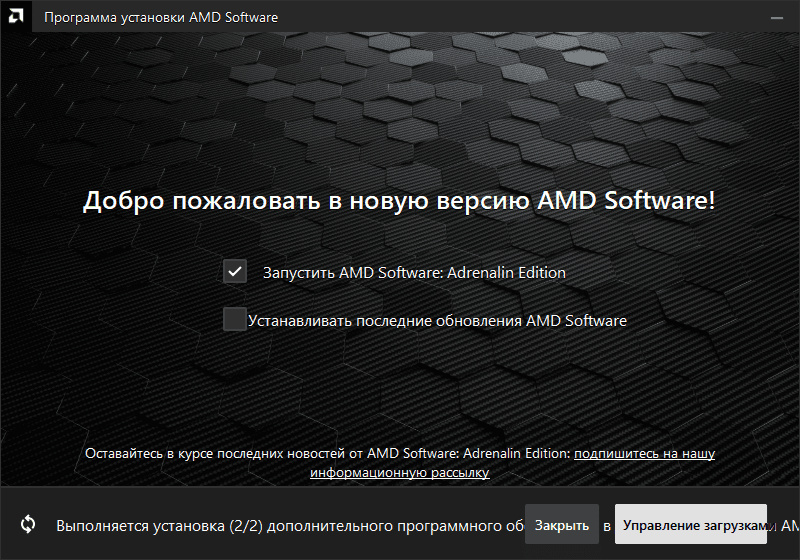This screenshot has width=800, height=560.
Task: Click the installation progress sync icon
Action: 28,524
